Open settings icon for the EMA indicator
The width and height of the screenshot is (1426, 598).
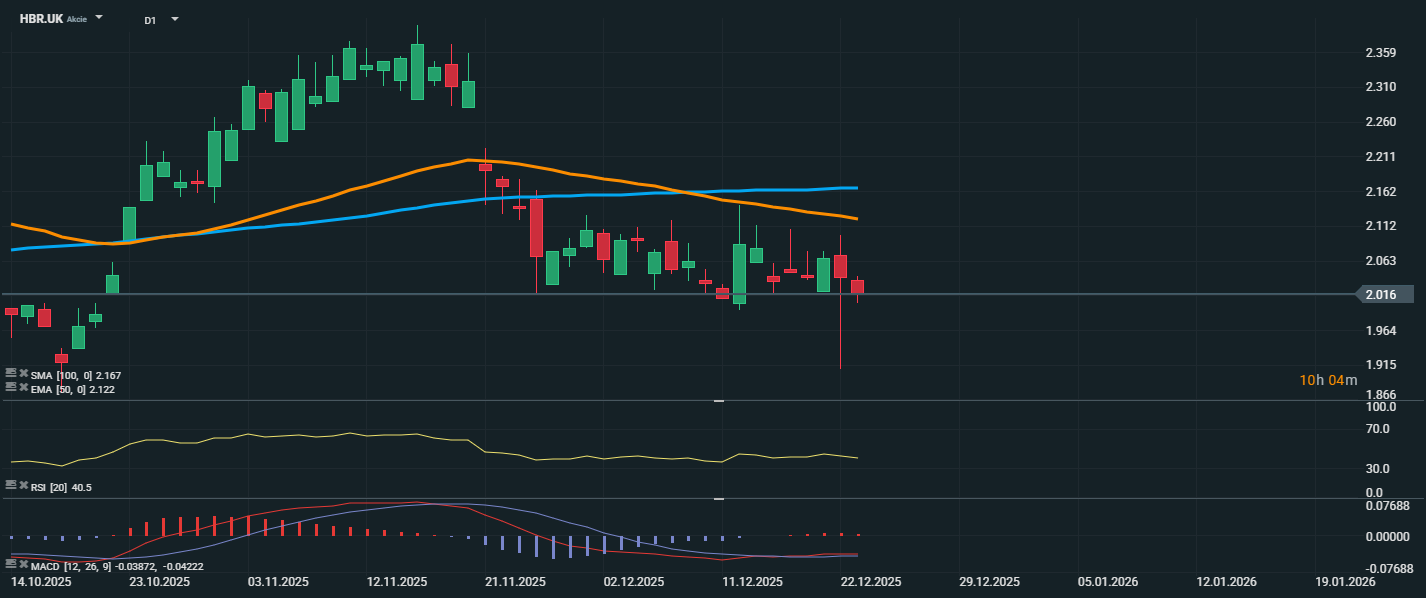click(11, 389)
